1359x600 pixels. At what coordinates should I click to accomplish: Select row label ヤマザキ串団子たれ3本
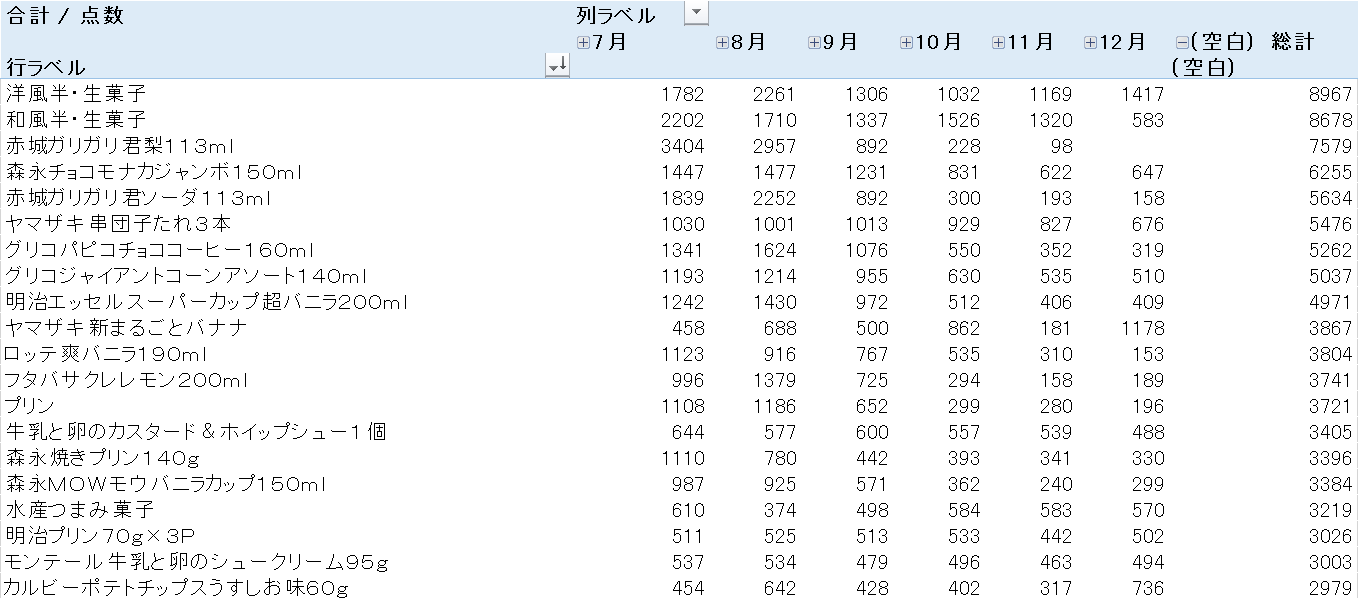[118, 224]
